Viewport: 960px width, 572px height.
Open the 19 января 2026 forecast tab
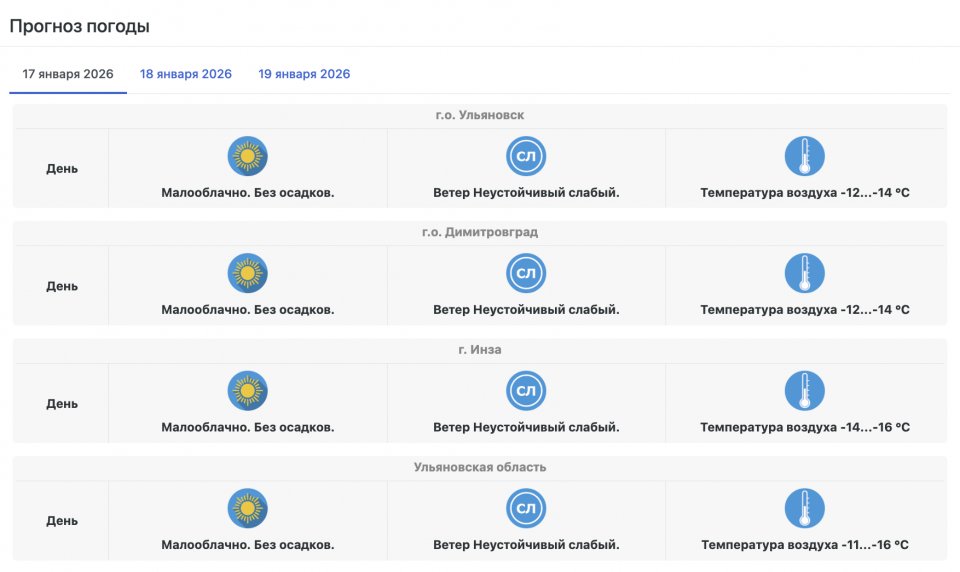(x=304, y=74)
